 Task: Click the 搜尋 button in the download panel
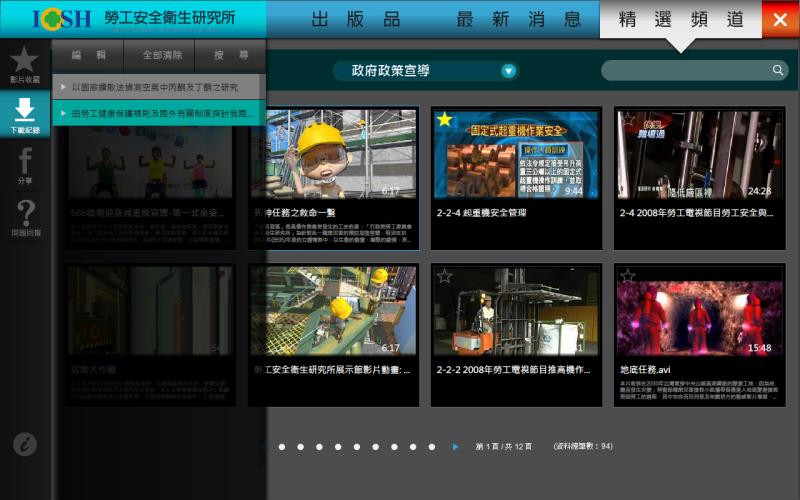pyautogui.click(x=230, y=55)
